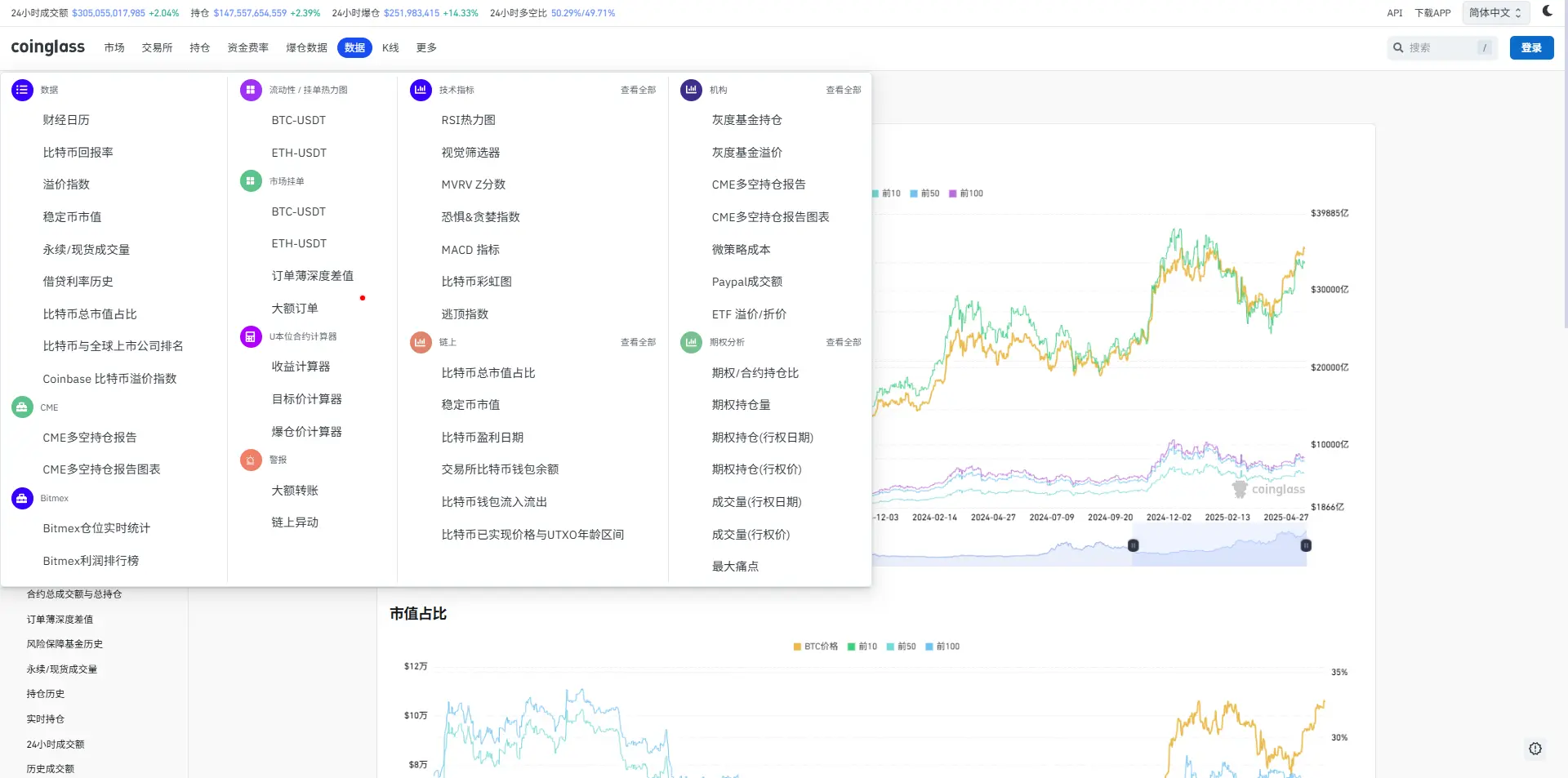The height and width of the screenshot is (778, 1568).
Task: Click the left range slider handle
Action: [1134, 545]
